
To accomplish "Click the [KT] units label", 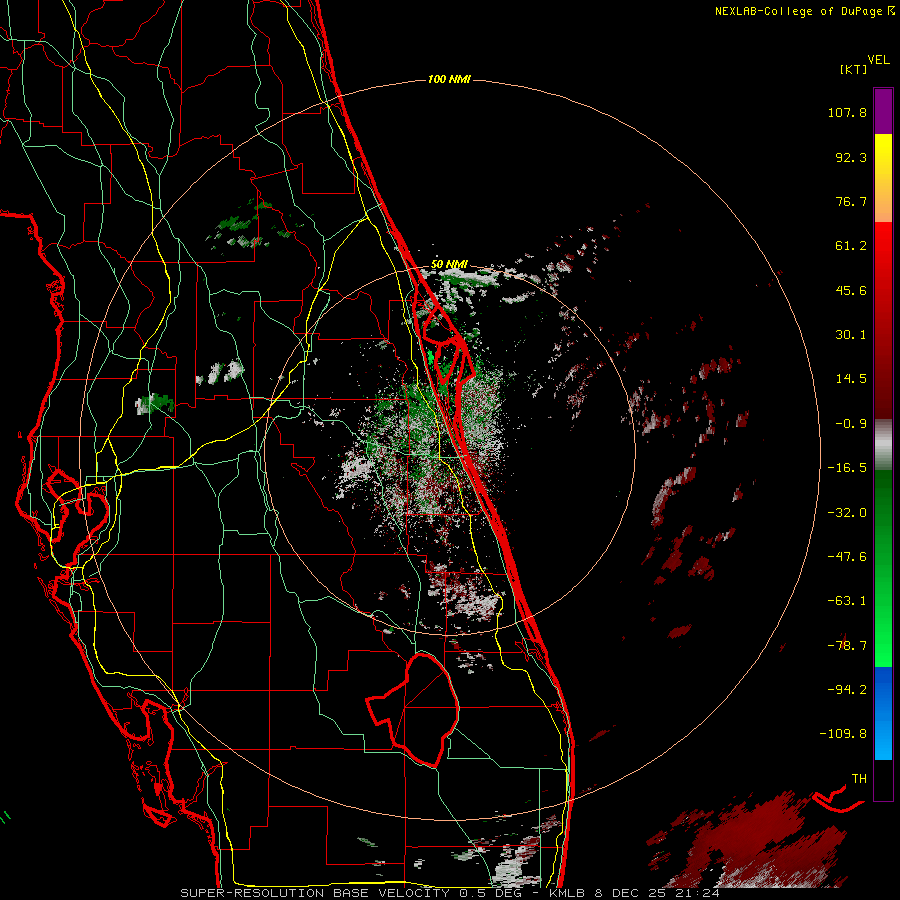I will click(x=854, y=69).
